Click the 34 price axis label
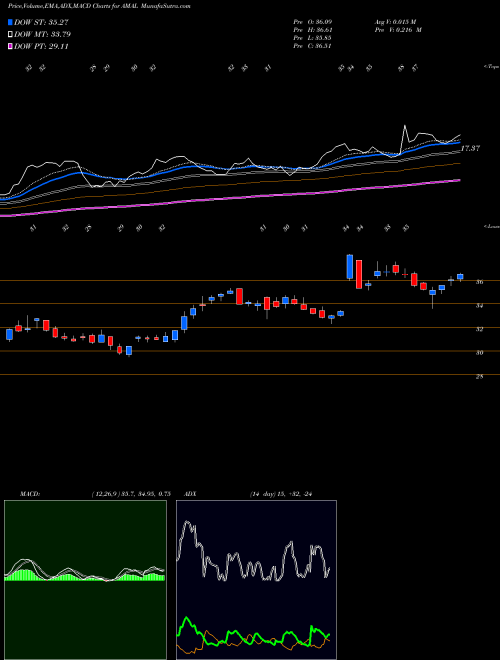 479,306
